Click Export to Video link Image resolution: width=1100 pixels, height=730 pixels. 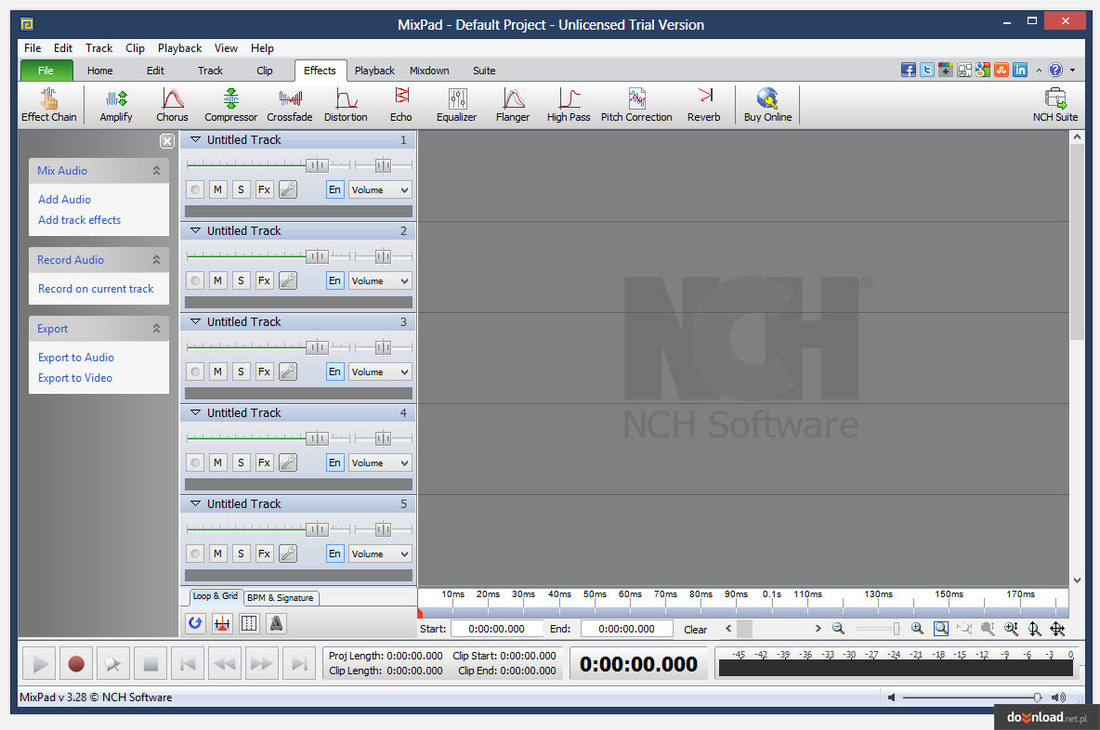[75, 377]
